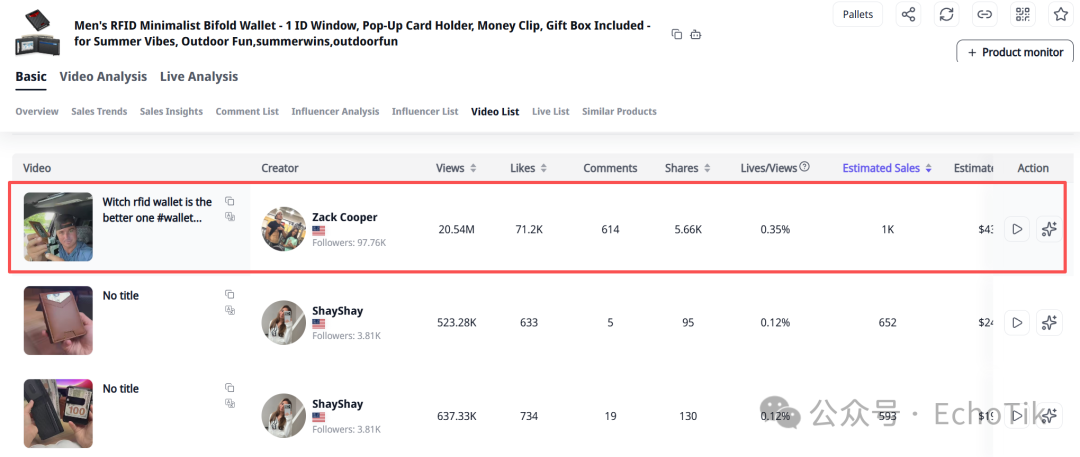This screenshot has height=457, width=1080.
Task: Open the Live List sub-tab
Action: point(550,111)
